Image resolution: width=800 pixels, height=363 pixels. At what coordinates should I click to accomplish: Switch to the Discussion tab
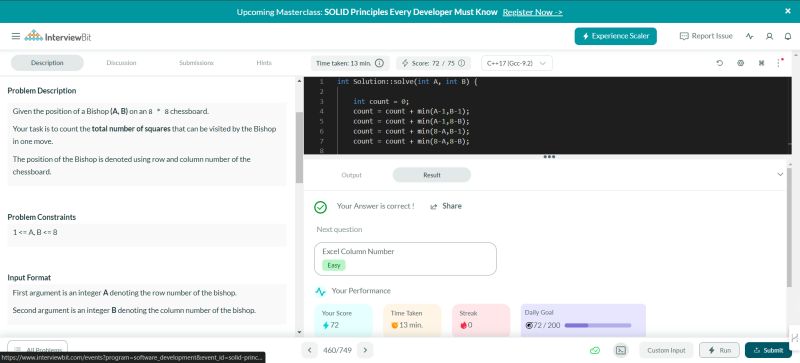[121, 63]
